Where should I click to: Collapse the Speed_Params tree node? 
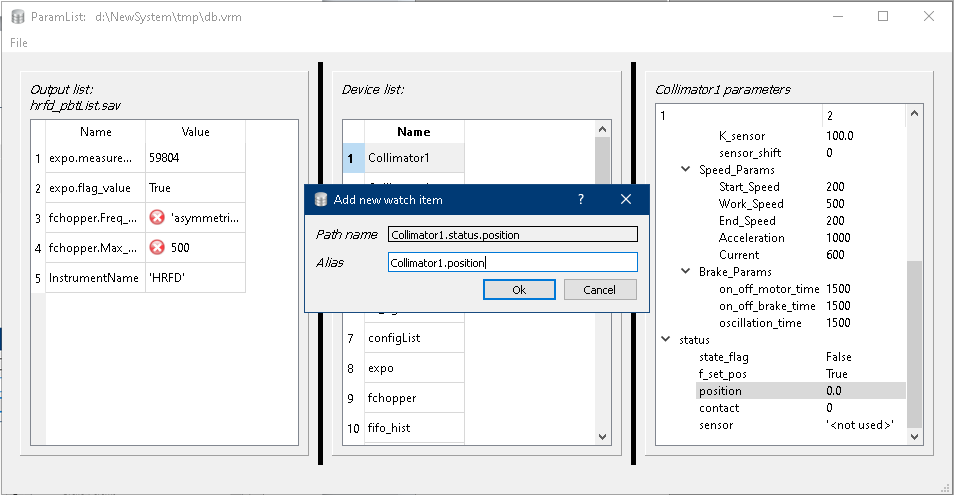point(685,170)
